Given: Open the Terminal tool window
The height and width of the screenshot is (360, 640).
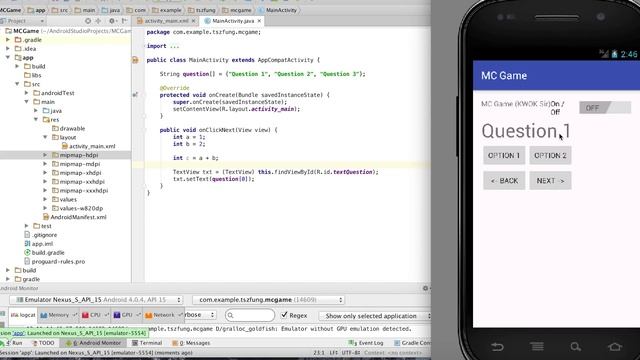Looking at the screenshot, I should pos(147,343).
